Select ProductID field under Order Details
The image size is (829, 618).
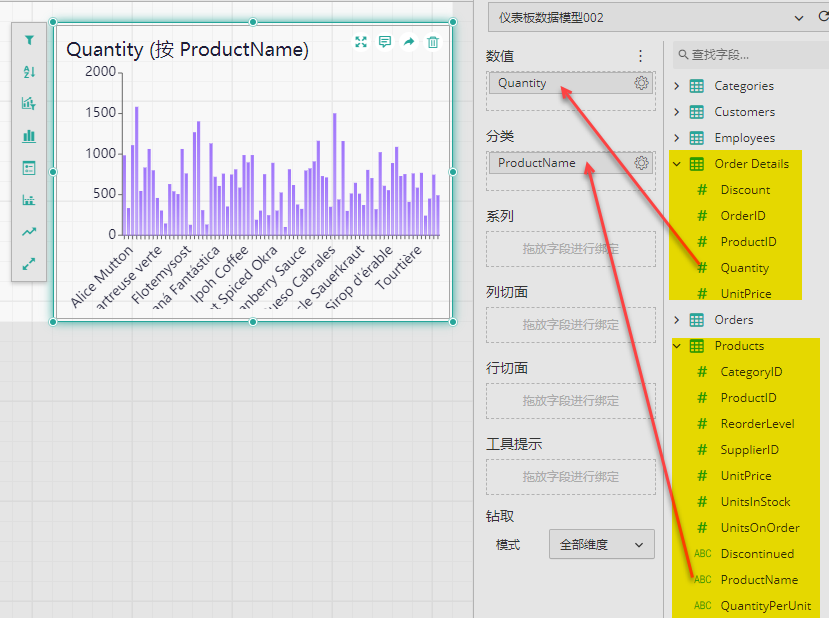[x=749, y=242]
